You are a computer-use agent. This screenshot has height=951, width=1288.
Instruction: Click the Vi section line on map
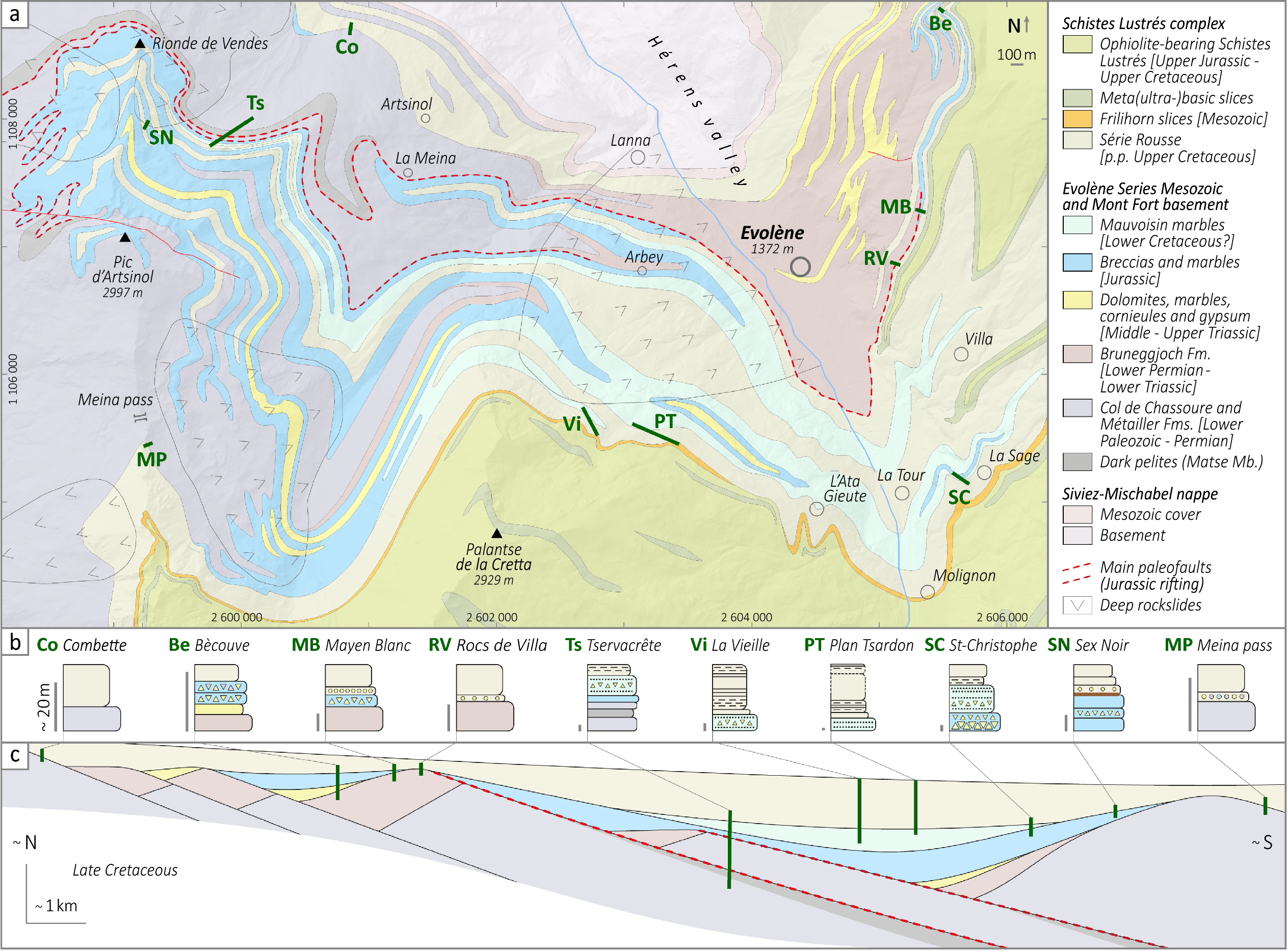point(590,421)
